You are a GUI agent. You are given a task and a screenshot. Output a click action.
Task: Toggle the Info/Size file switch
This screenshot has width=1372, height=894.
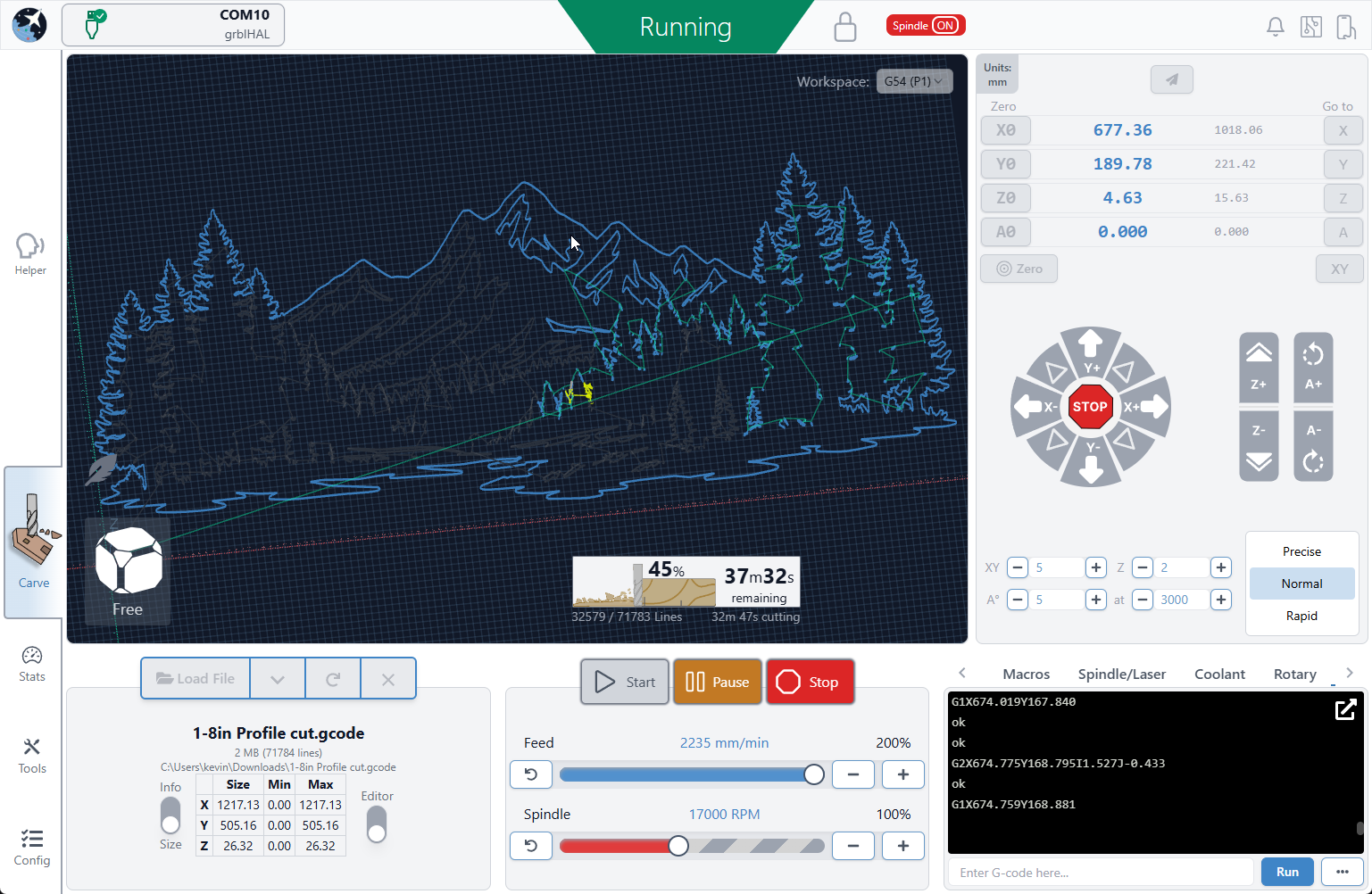pyautogui.click(x=170, y=815)
